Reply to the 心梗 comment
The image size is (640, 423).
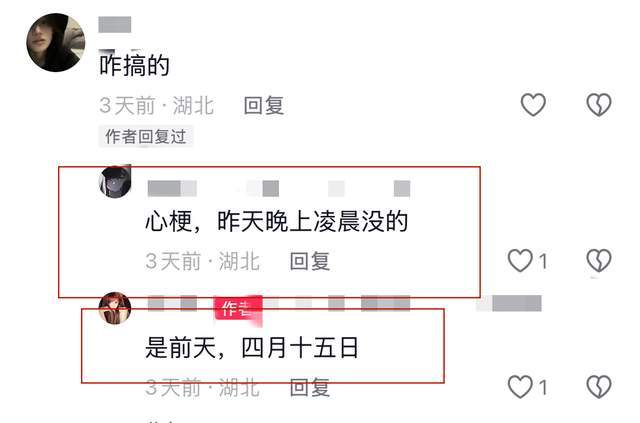pos(309,261)
